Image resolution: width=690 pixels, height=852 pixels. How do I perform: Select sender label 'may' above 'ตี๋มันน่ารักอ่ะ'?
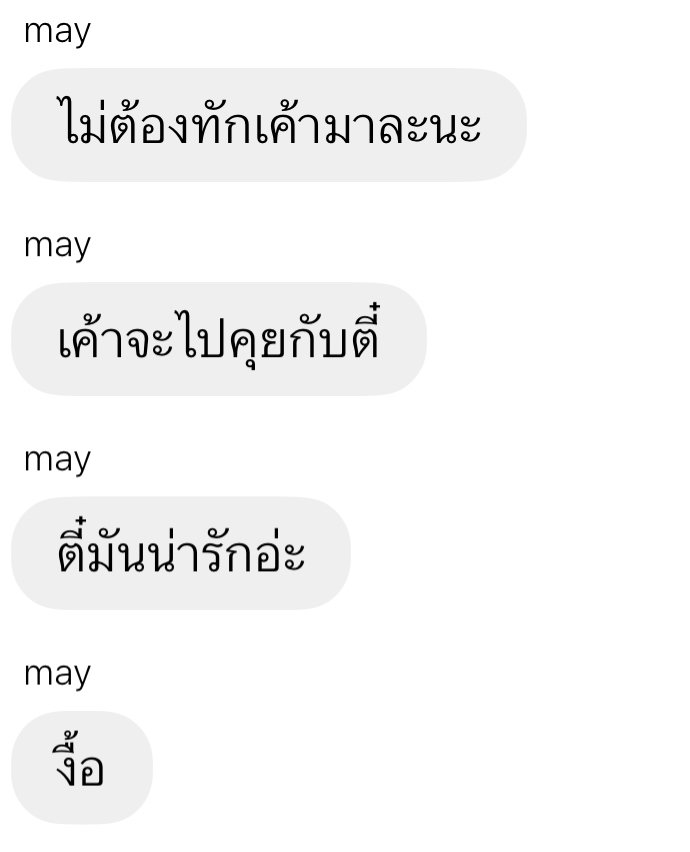click(x=57, y=461)
